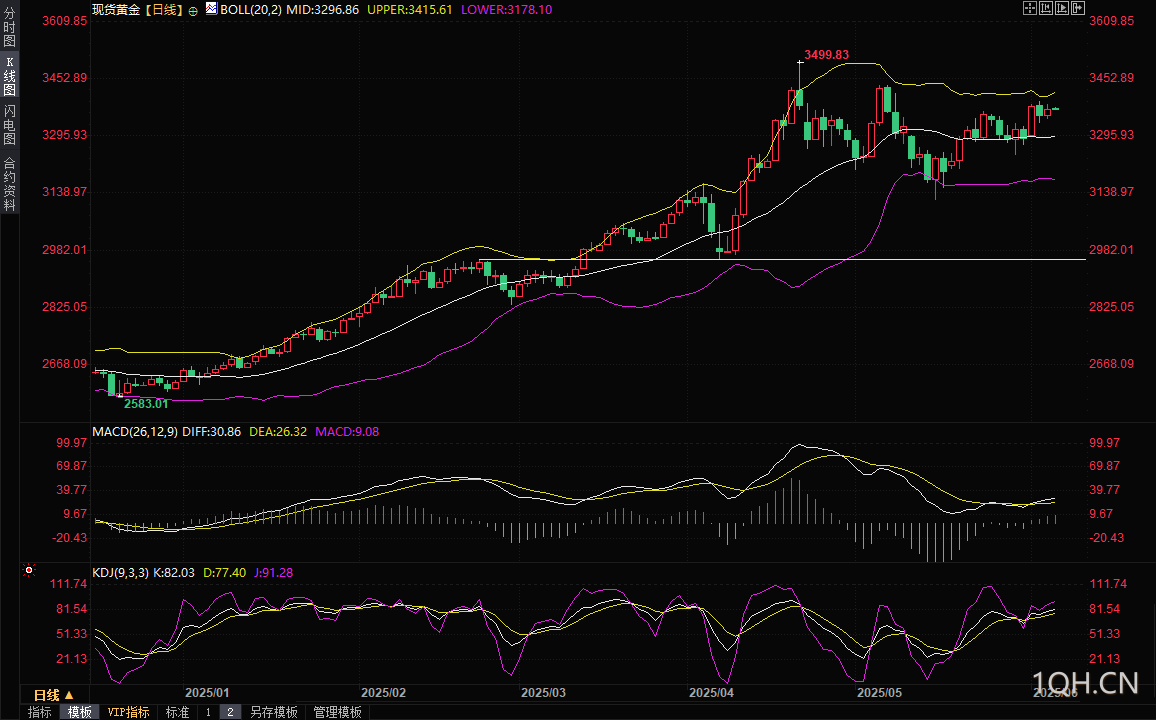Viewport: 1156px width, 720px height.
Task: Click the crosshair cursor icon at top right
Action: [x=1030, y=8]
